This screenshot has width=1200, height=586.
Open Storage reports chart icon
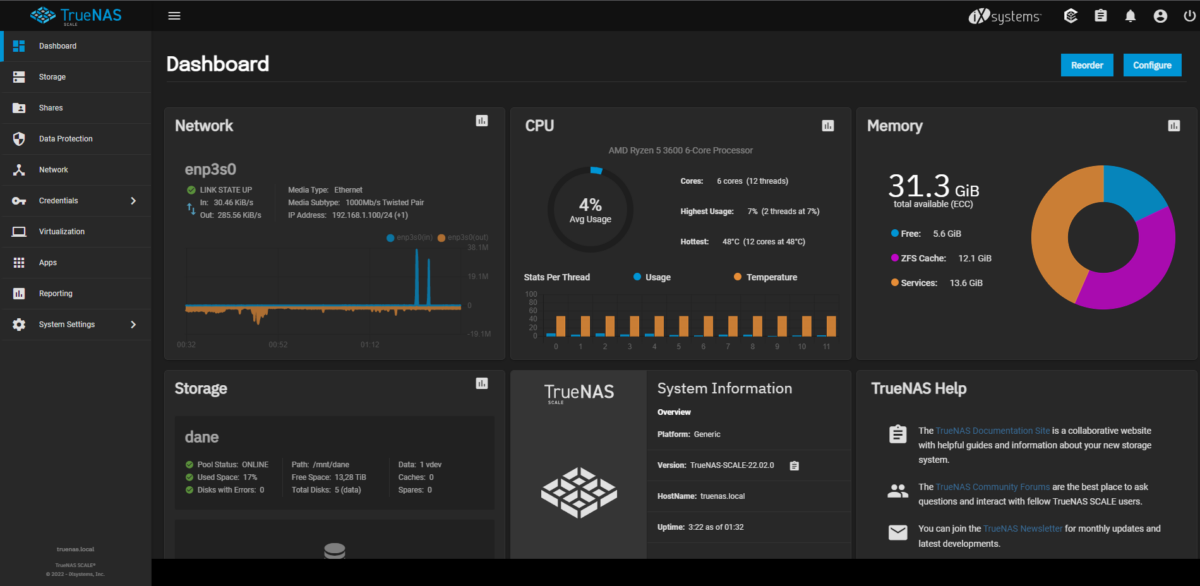pos(482,383)
